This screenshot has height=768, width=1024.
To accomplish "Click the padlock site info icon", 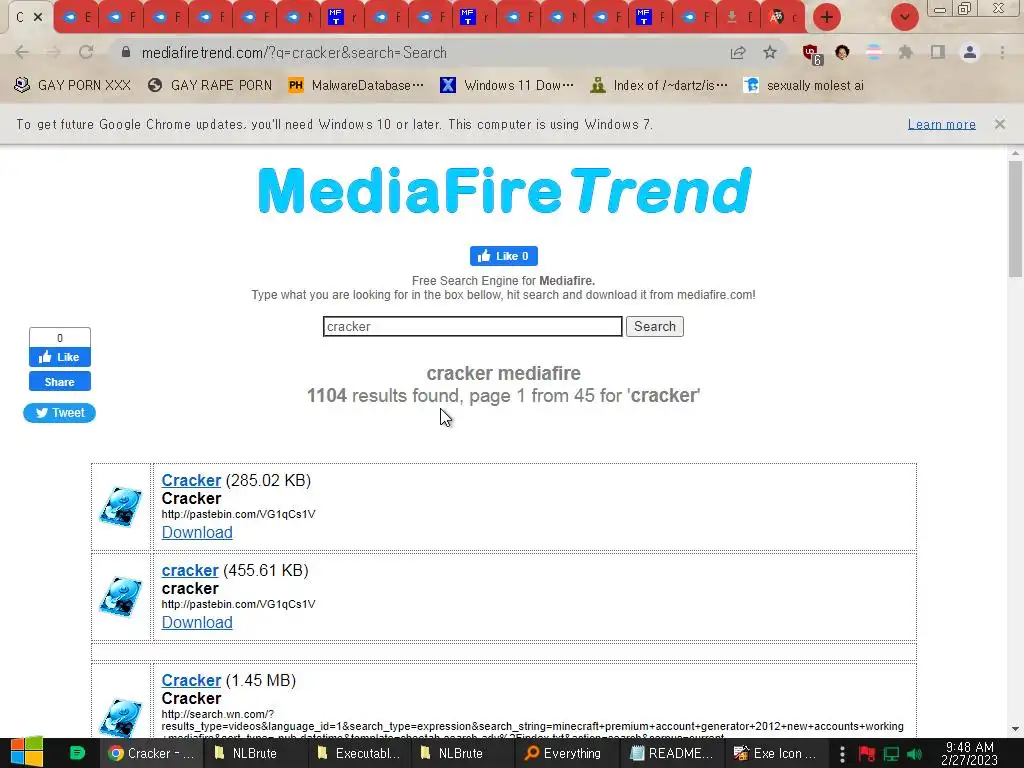I will click(126, 52).
